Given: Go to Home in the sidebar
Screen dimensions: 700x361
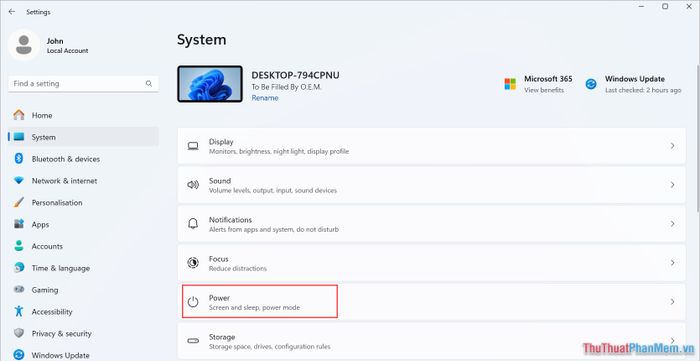Looking at the screenshot, I should pyautogui.click(x=42, y=115).
